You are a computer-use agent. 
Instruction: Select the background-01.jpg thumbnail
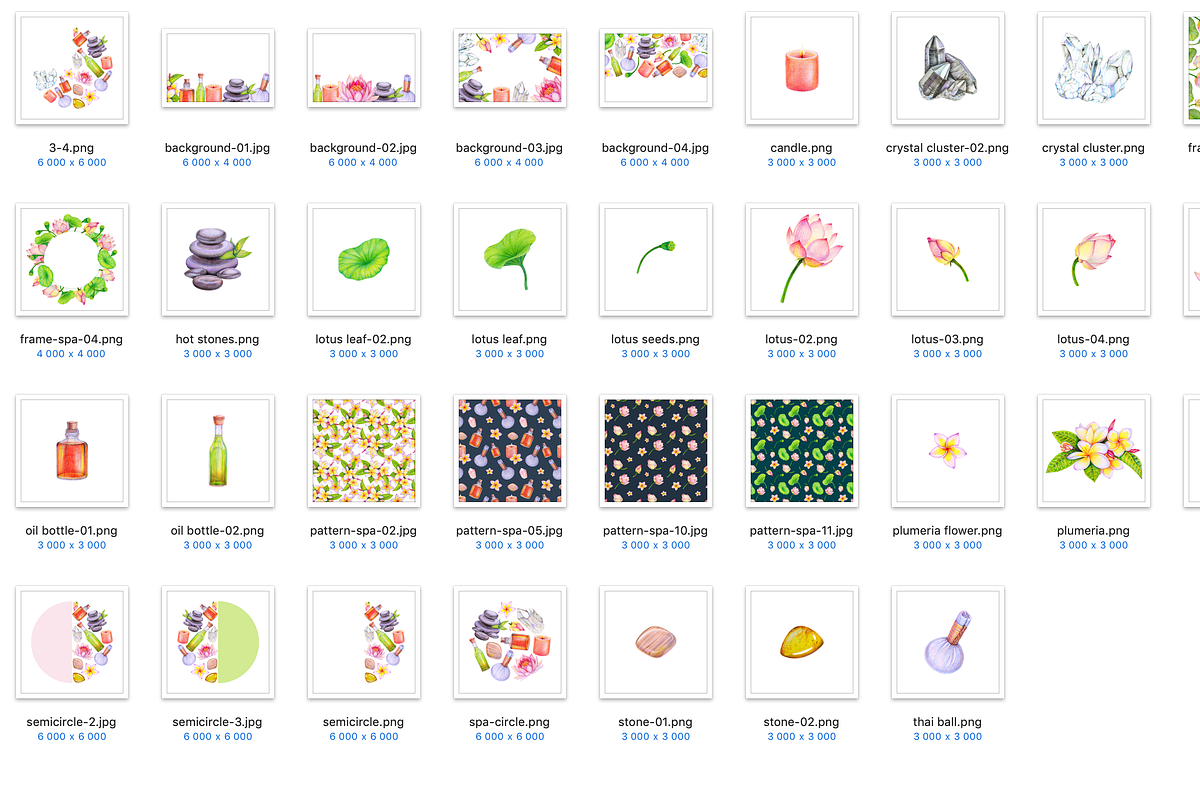coord(218,68)
